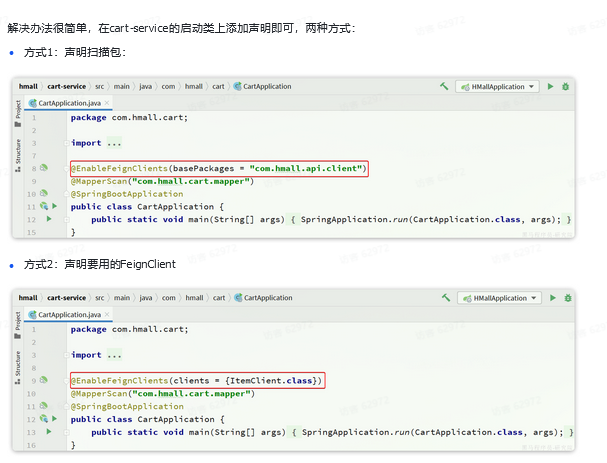Close CartApplication.java tab in lower IDE
The image size is (607, 463).
tap(107, 314)
